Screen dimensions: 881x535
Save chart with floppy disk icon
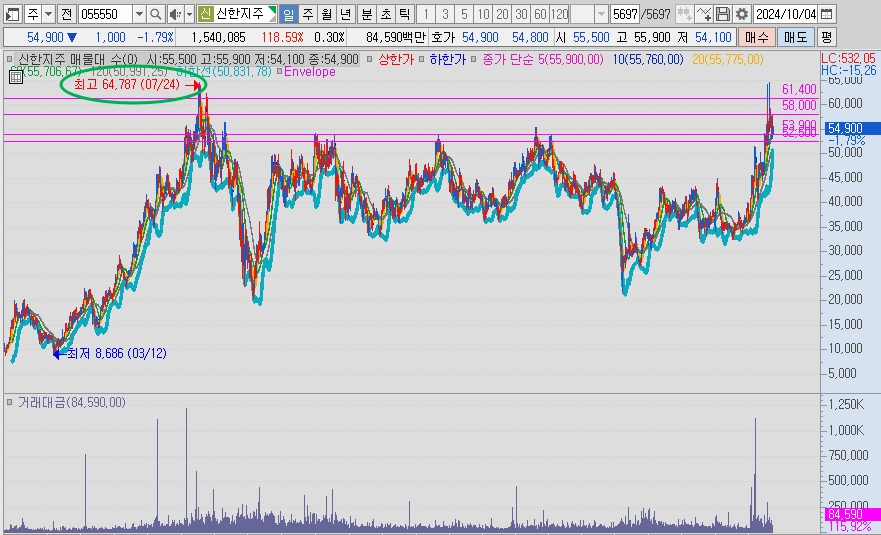723,14
